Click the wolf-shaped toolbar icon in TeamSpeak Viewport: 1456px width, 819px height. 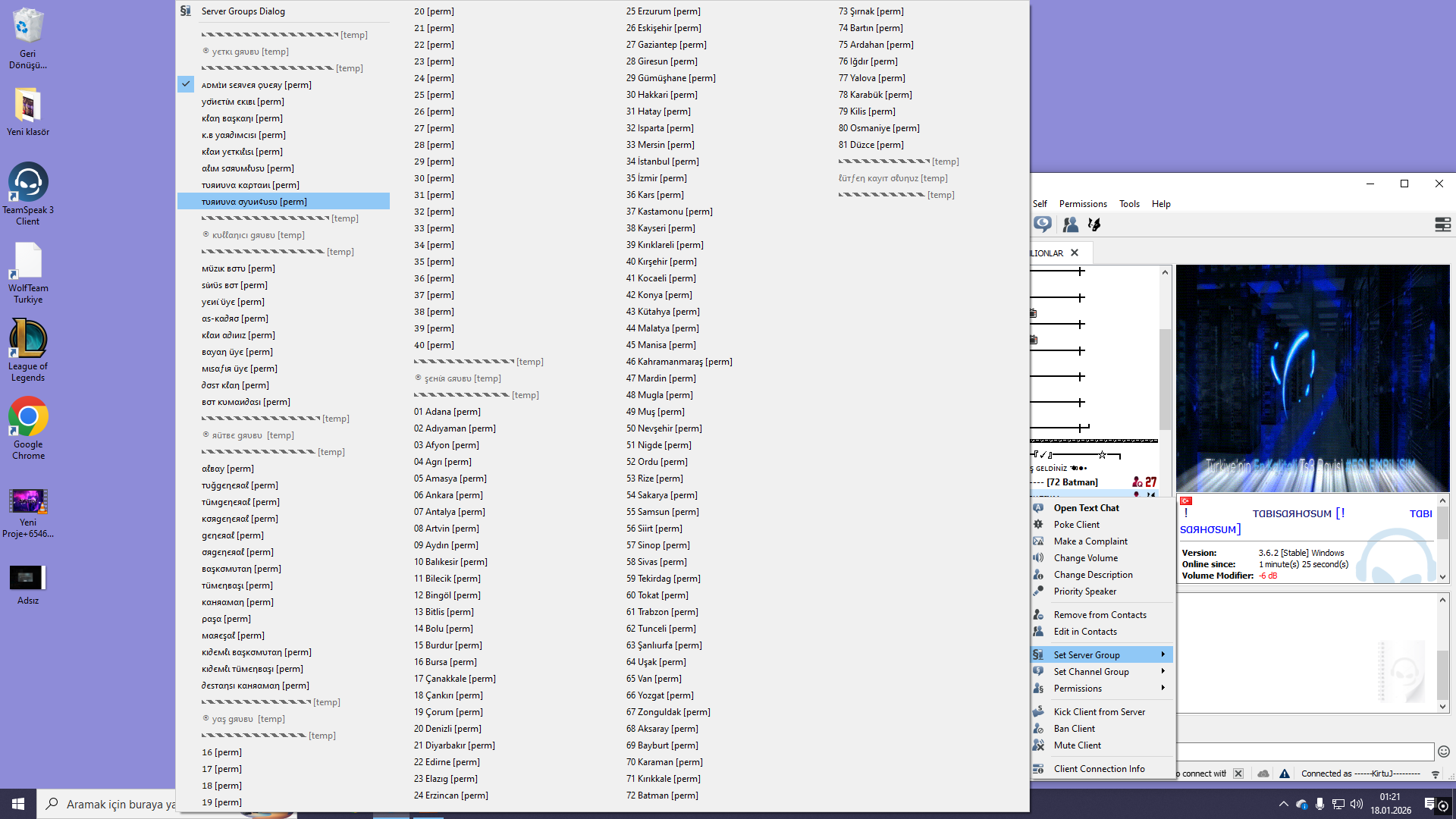tap(1094, 224)
